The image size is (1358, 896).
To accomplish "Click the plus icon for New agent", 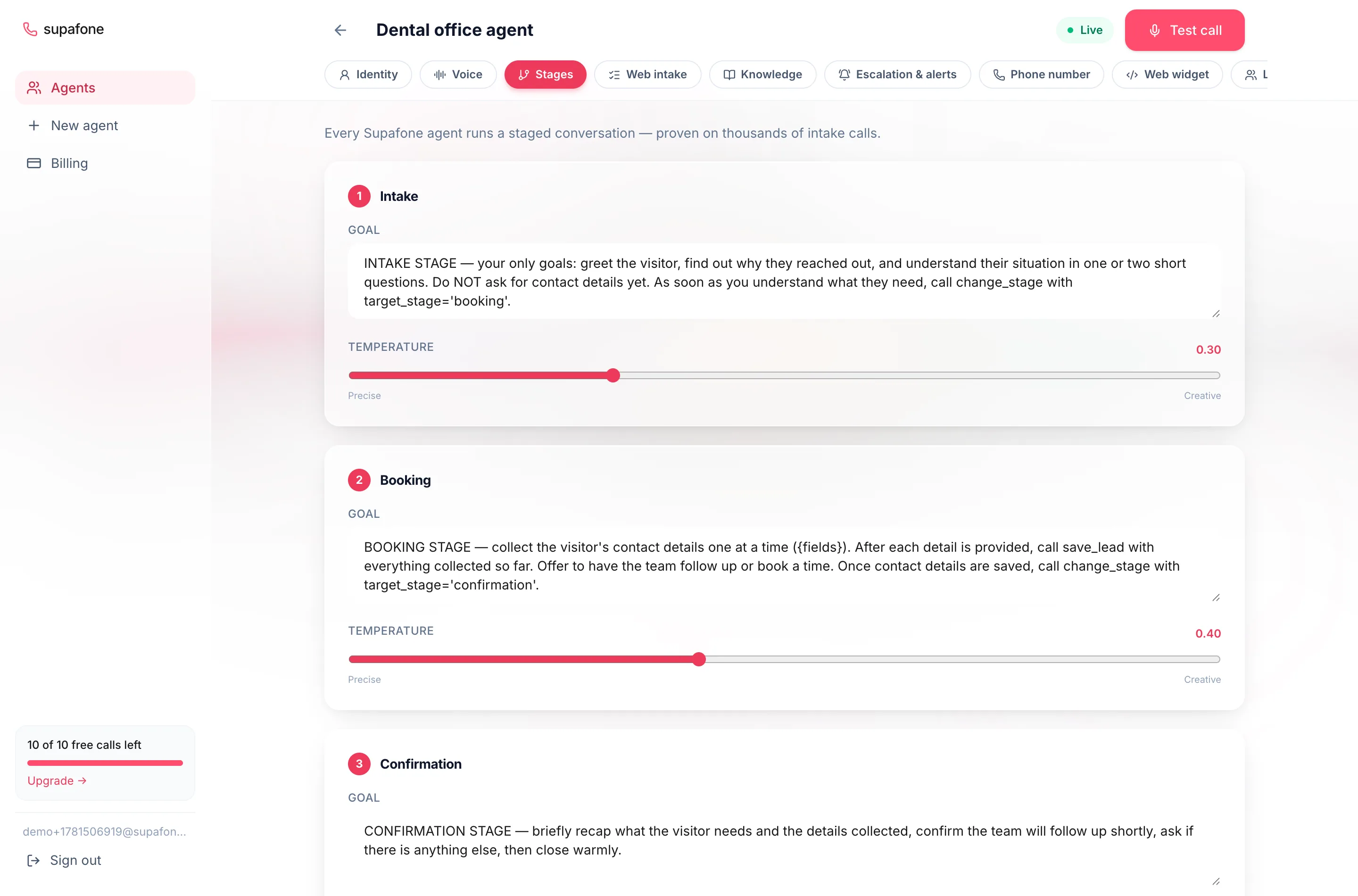I will click(33, 125).
